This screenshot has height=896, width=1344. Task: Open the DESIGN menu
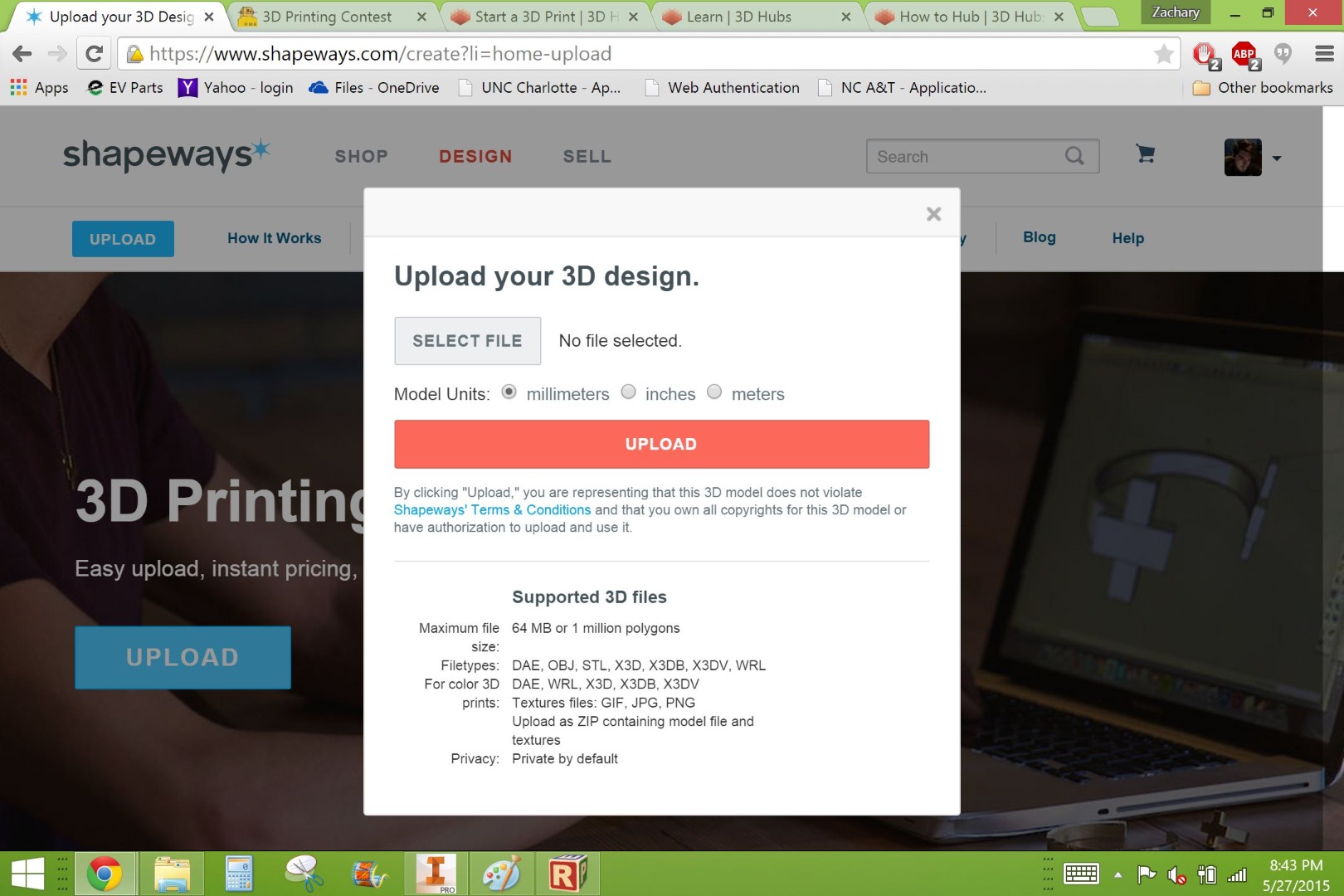(x=475, y=156)
